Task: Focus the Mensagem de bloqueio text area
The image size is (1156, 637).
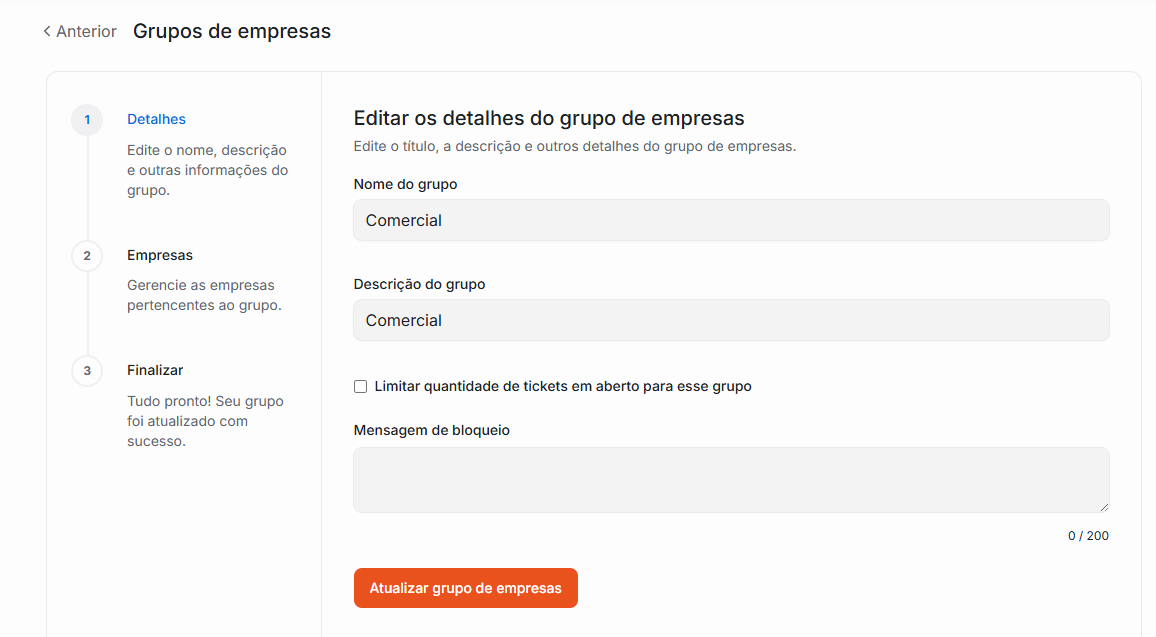Action: click(731, 480)
